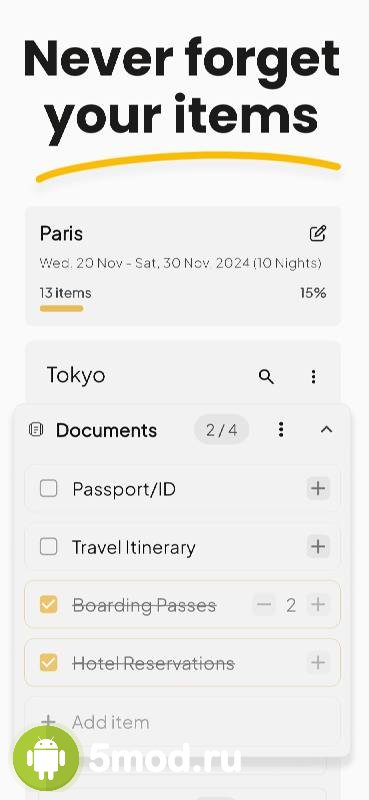Check the Travel Itinerary checkbox
The height and width of the screenshot is (800, 369).
(x=48, y=547)
